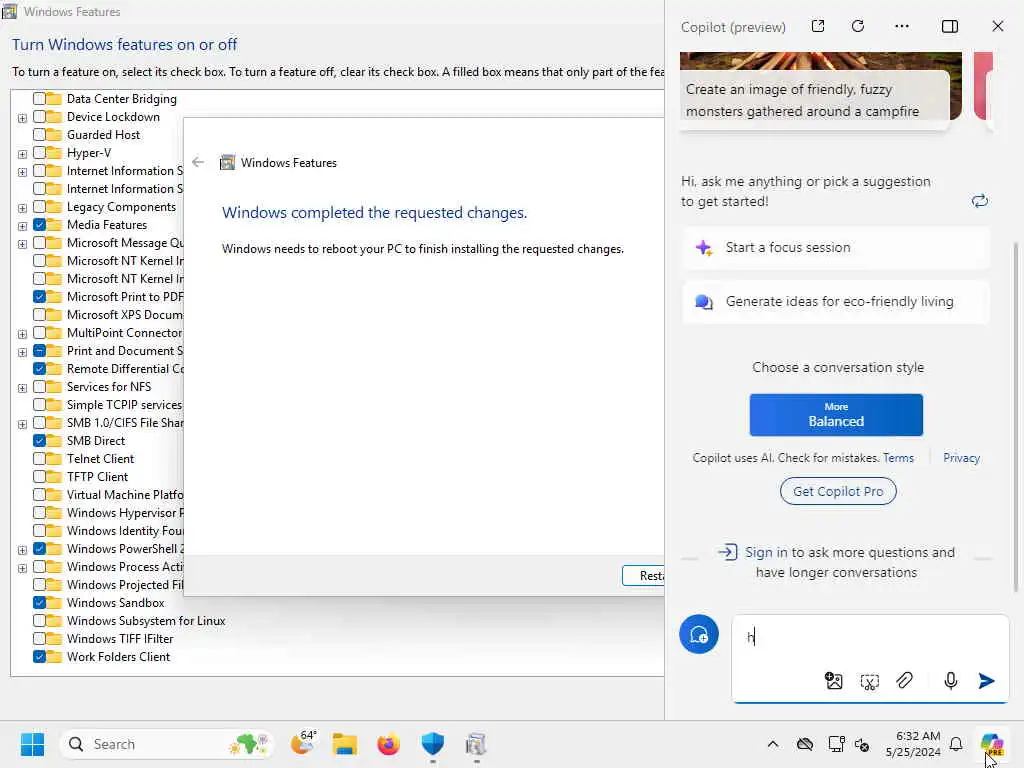Expand Windows Process Activation node
This screenshot has width=1024, height=768.
(22, 568)
